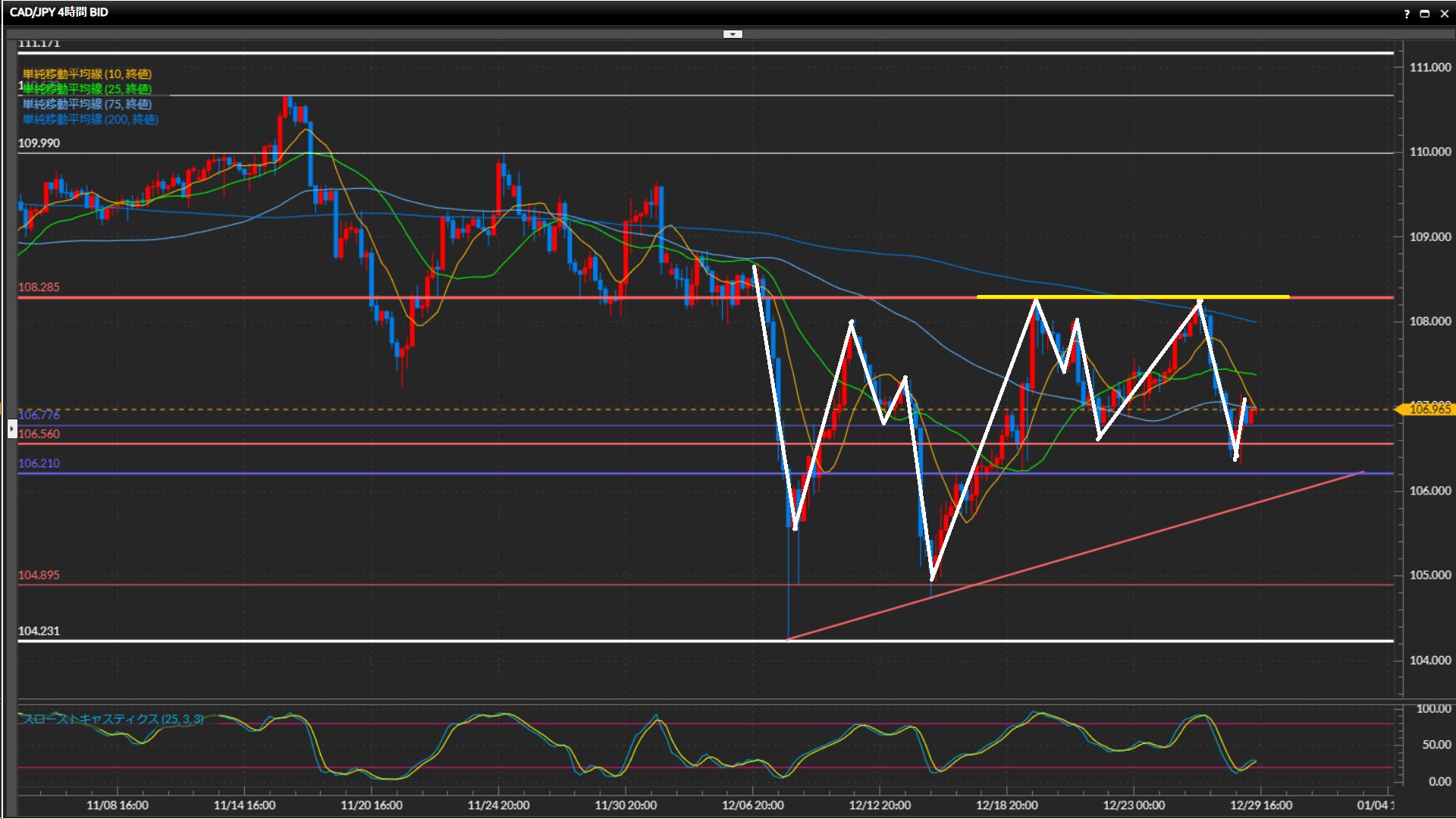The width and height of the screenshot is (1456, 819).
Task: Select the 25-period moving average label
Action: point(87,89)
